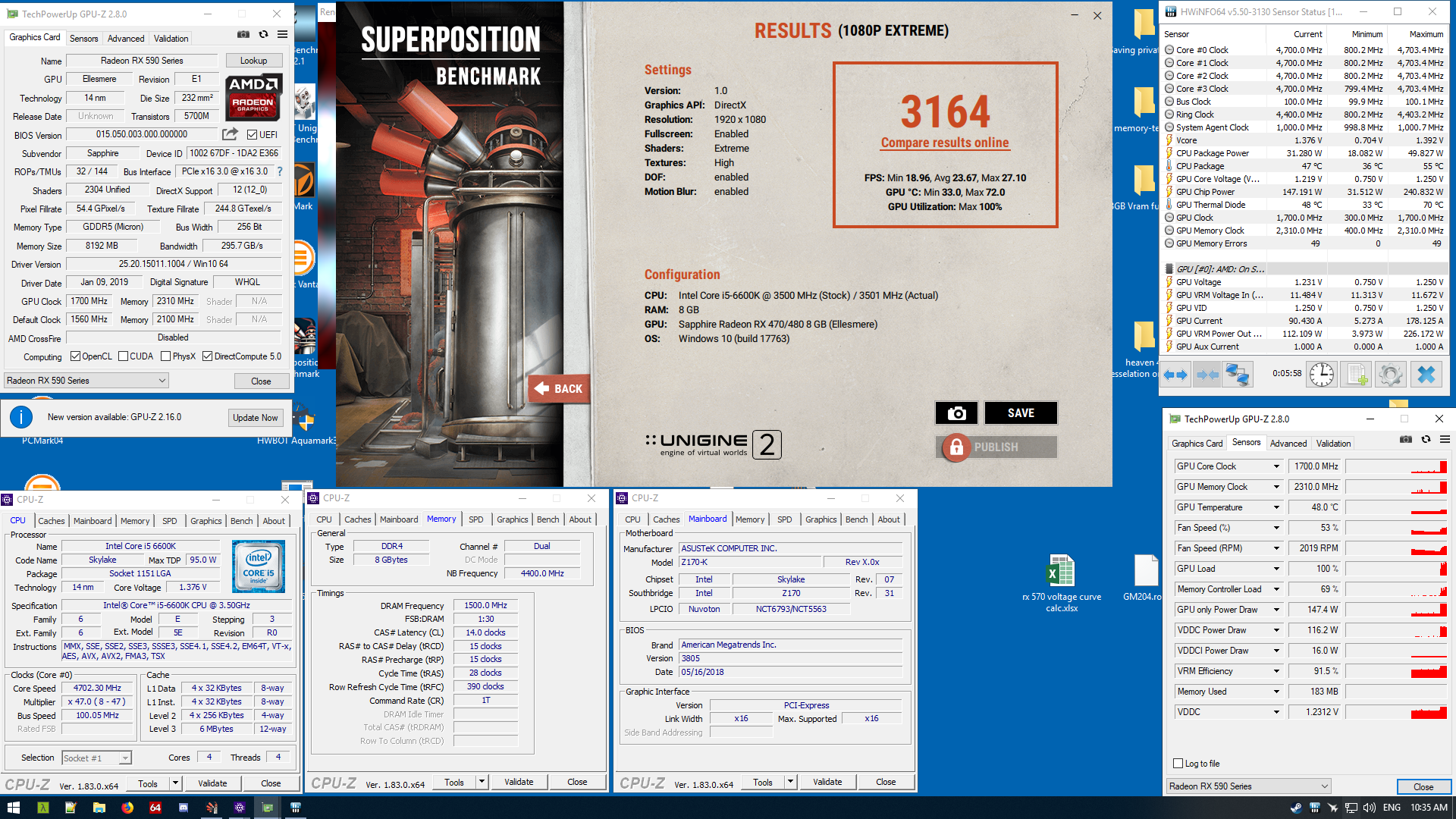Open the GM204.ro file on desktop

click(x=1144, y=578)
